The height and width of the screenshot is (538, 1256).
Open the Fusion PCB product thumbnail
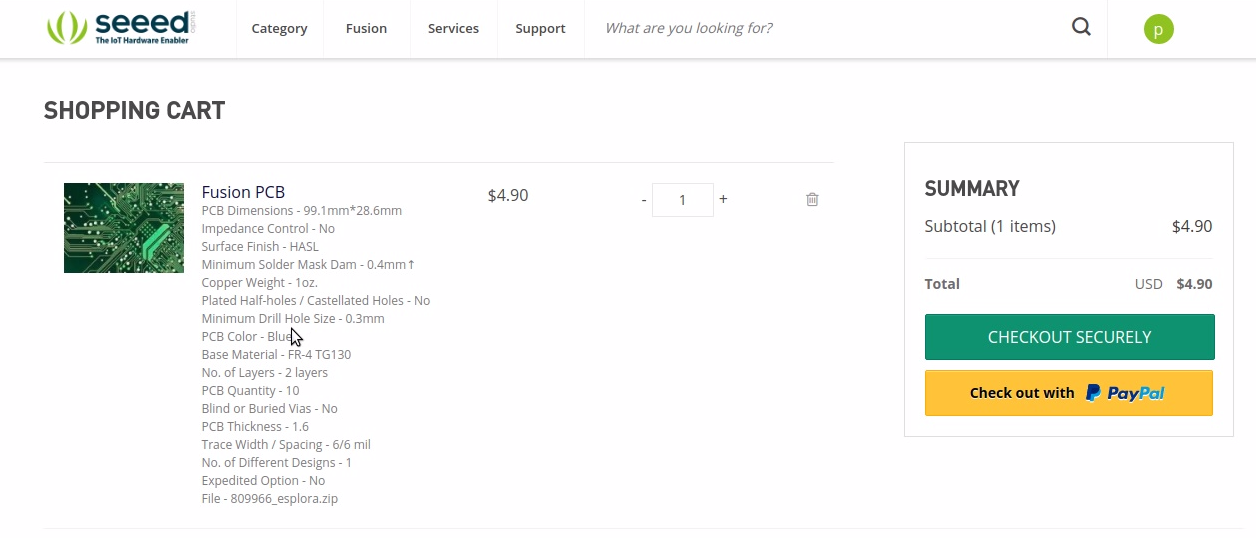click(124, 228)
